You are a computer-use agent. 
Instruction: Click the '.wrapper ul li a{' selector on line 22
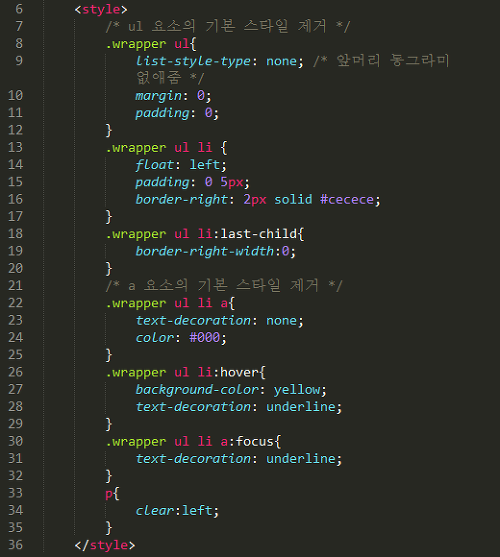[x=170, y=303]
